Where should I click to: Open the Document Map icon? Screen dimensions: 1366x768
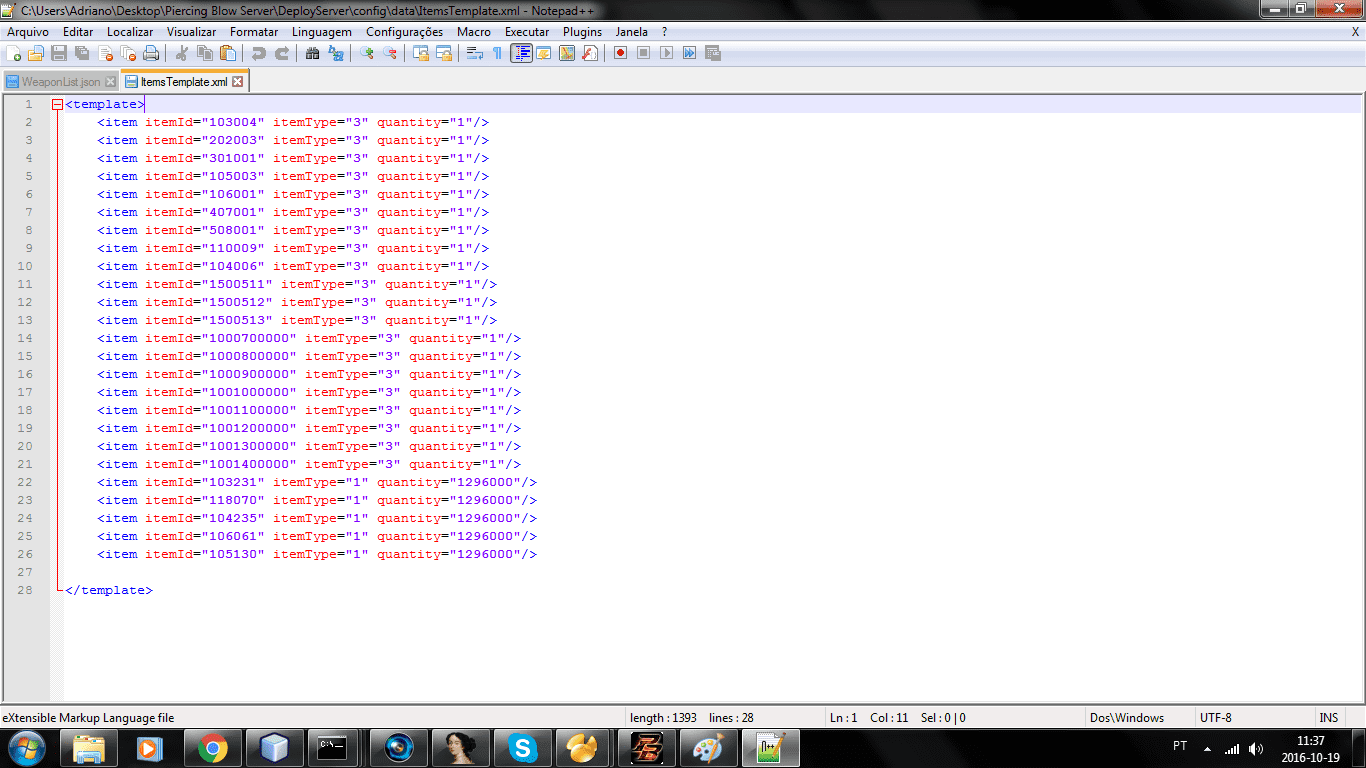pos(567,53)
